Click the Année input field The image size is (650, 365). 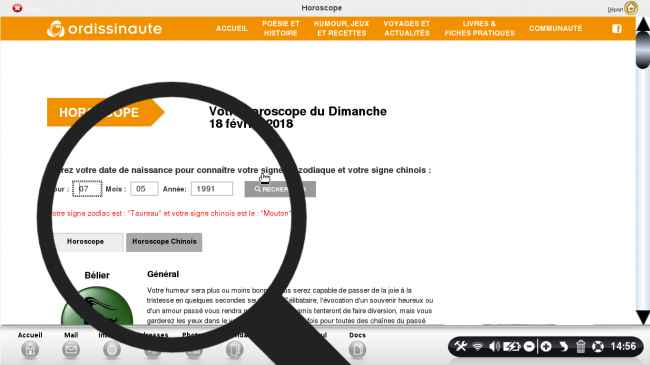point(212,189)
